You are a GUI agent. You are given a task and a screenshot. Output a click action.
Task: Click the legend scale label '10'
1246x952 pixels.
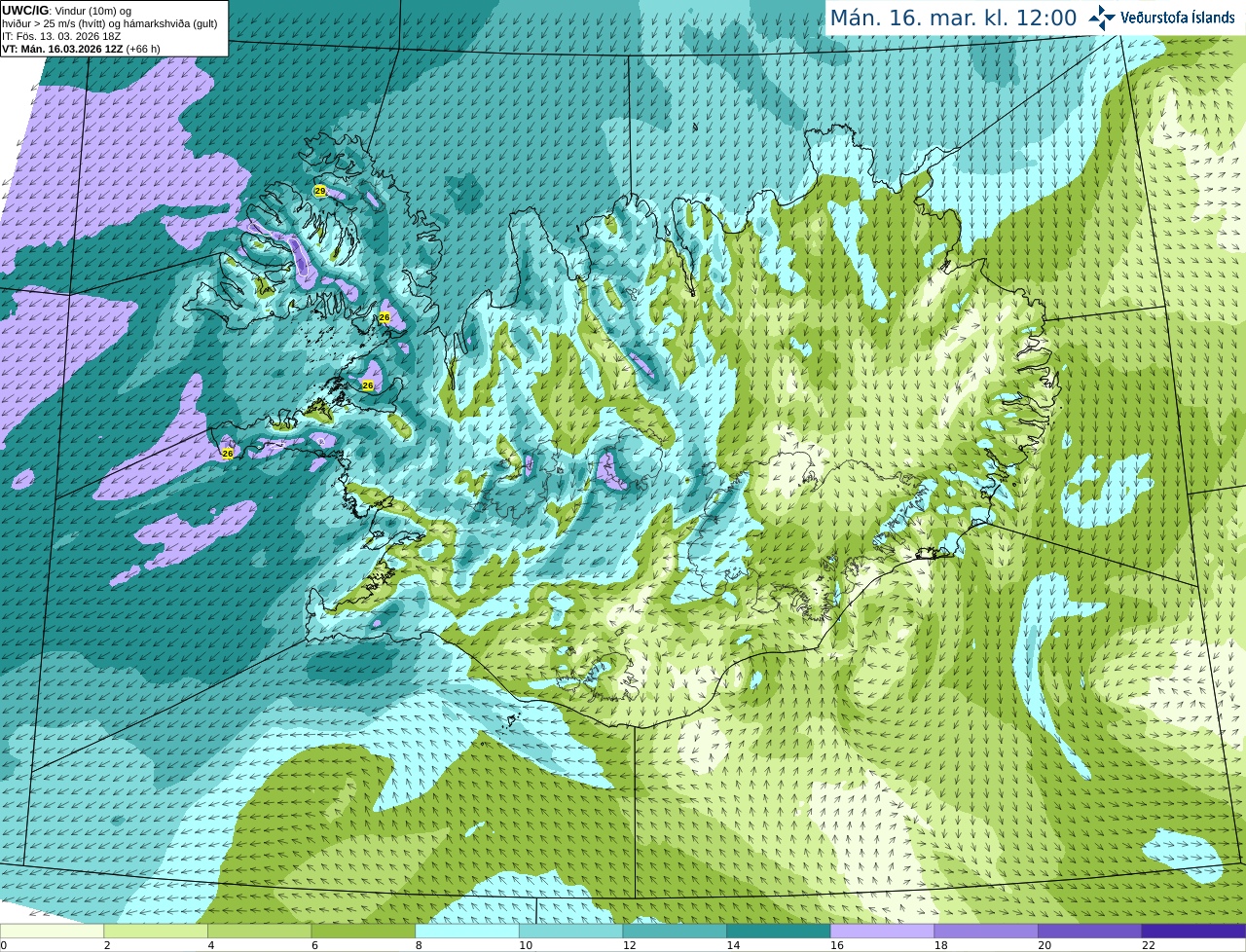[x=526, y=945]
